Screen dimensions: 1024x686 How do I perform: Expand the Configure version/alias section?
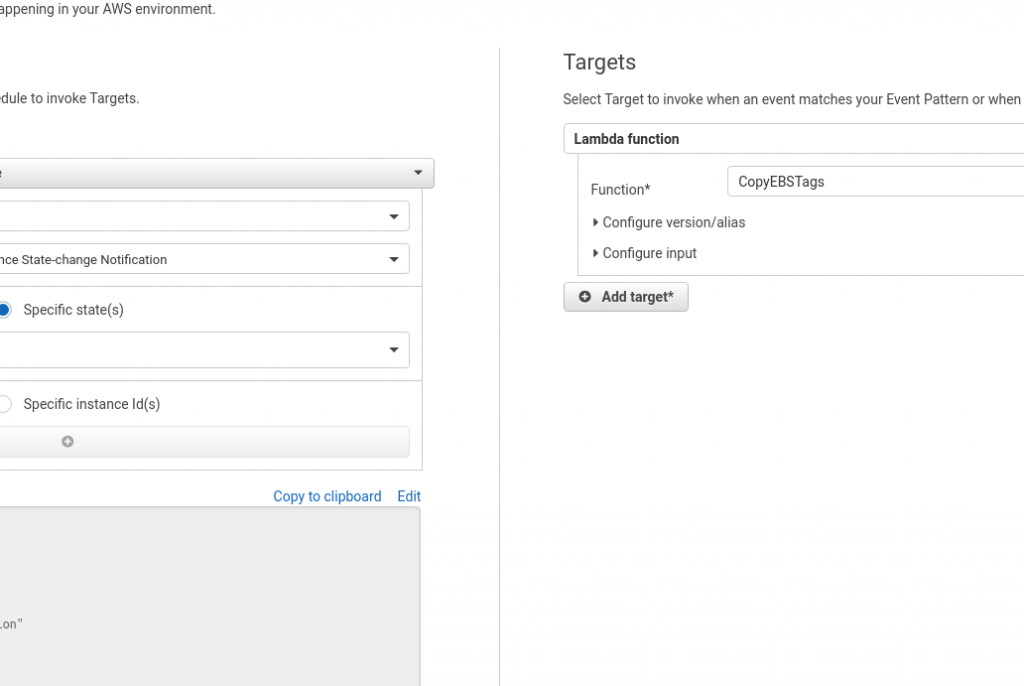(670, 222)
